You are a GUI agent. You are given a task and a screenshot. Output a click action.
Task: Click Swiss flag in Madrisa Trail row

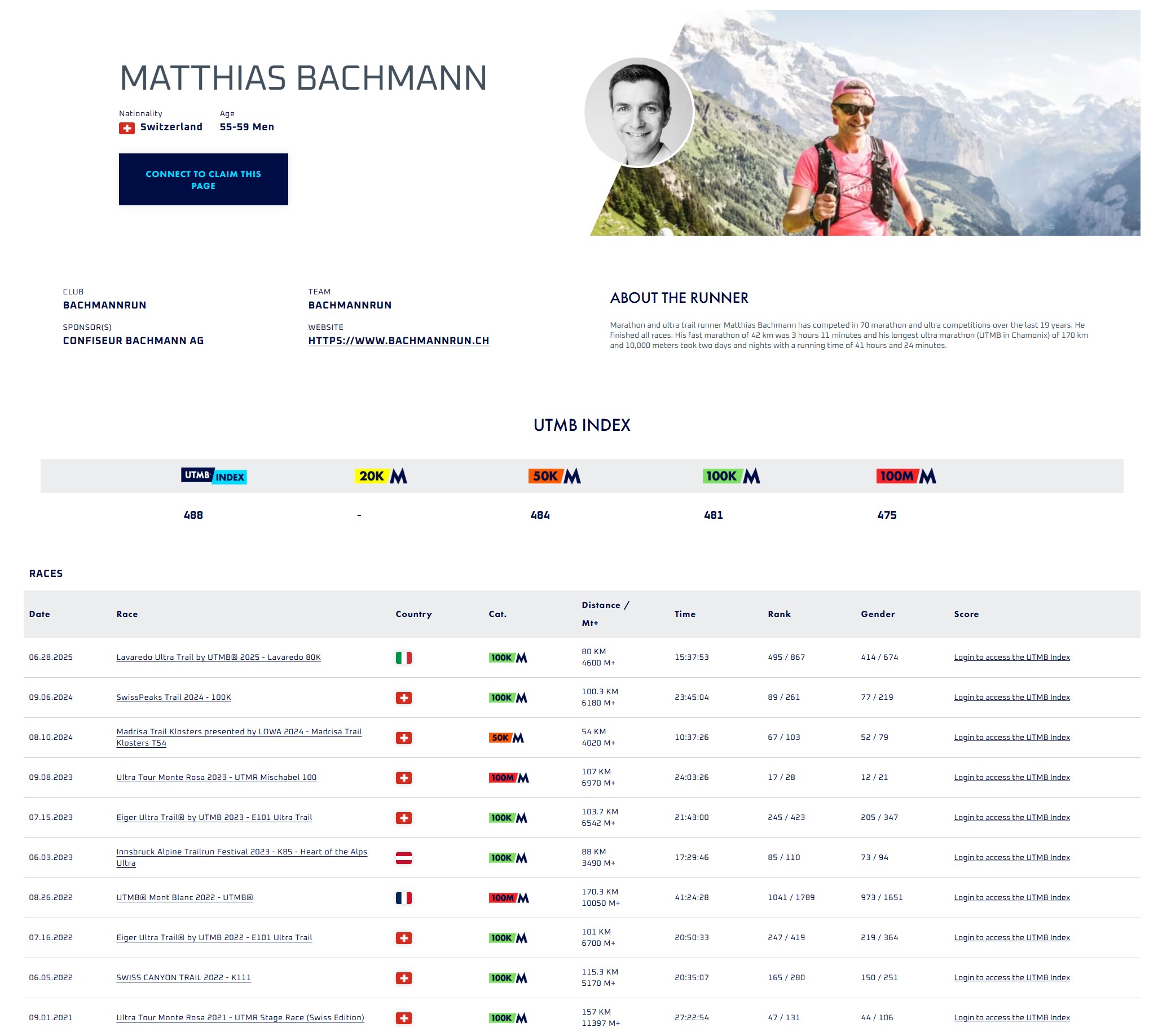[x=404, y=738]
